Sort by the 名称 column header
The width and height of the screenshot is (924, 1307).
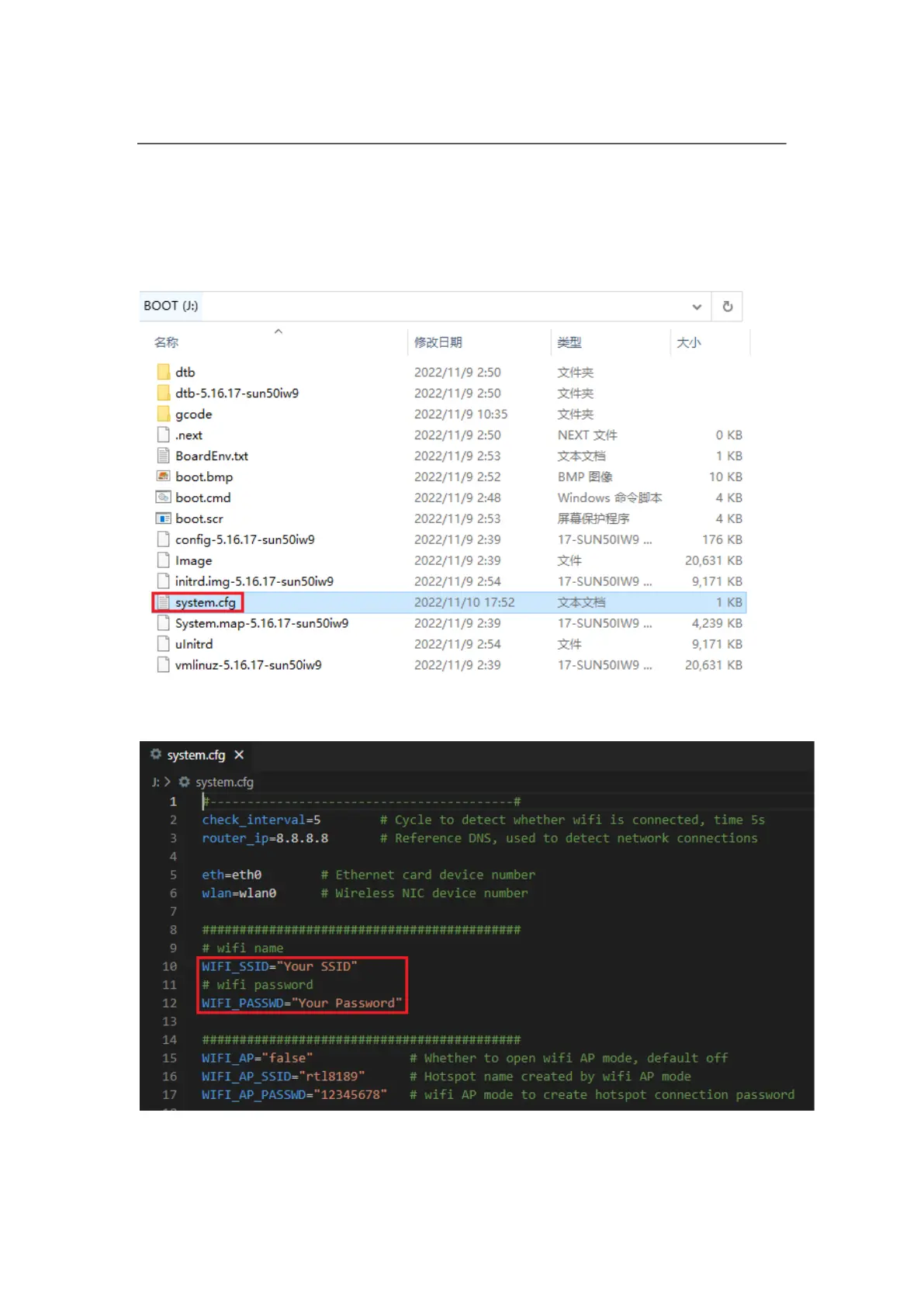[166, 342]
